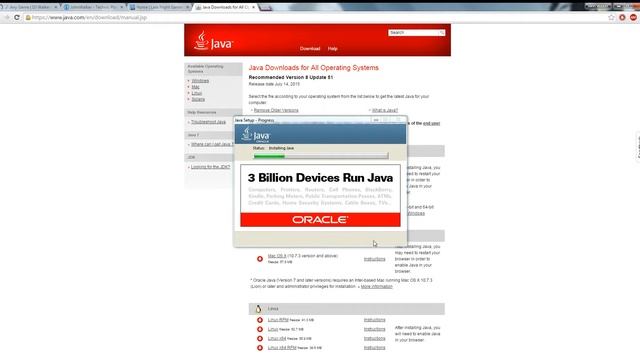Image resolution: width=640 pixels, height=360 pixels.
Task: Click the bookmark star in the address bar
Action: click(611, 18)
